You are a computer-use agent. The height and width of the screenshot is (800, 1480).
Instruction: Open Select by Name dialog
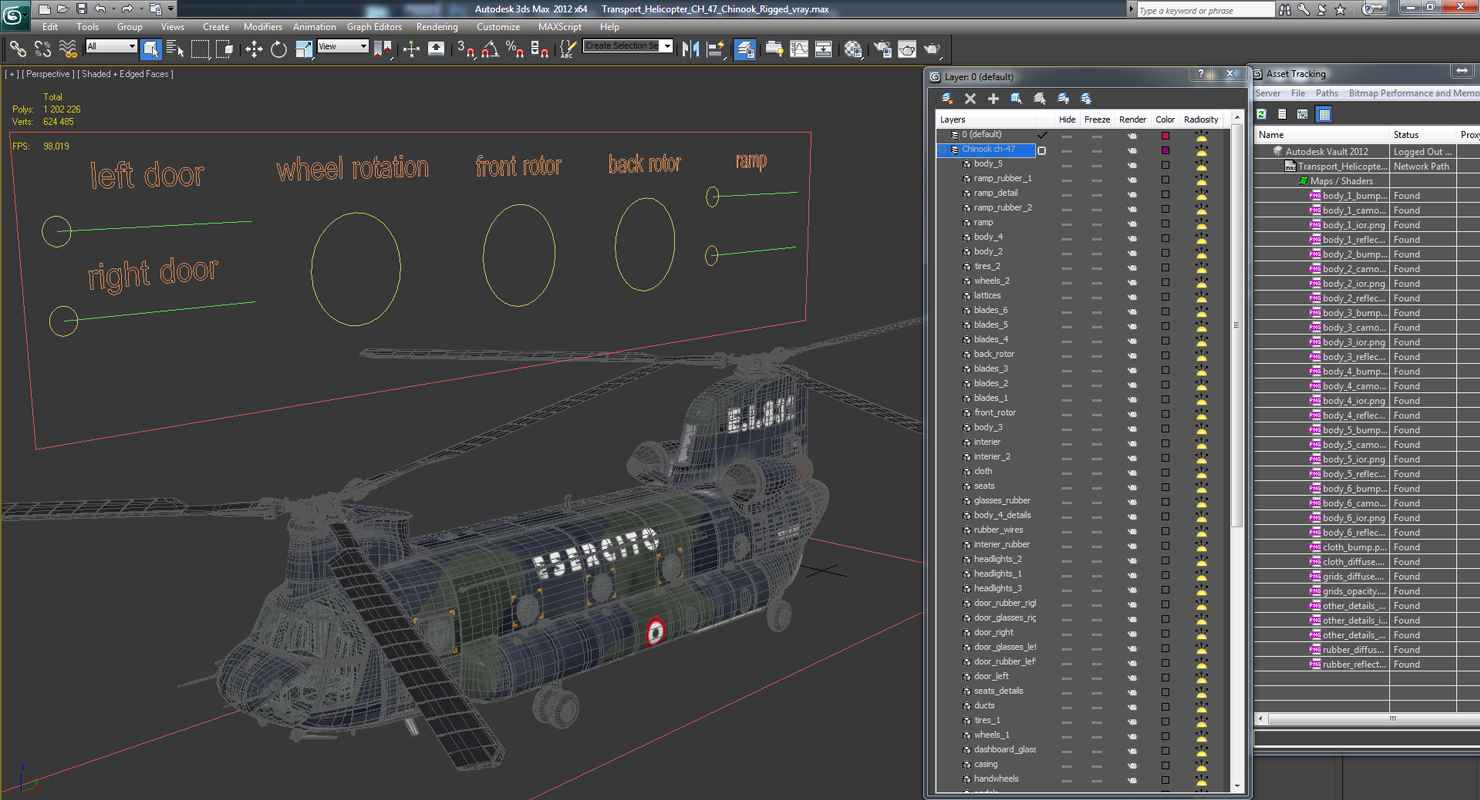click(175, 48)
